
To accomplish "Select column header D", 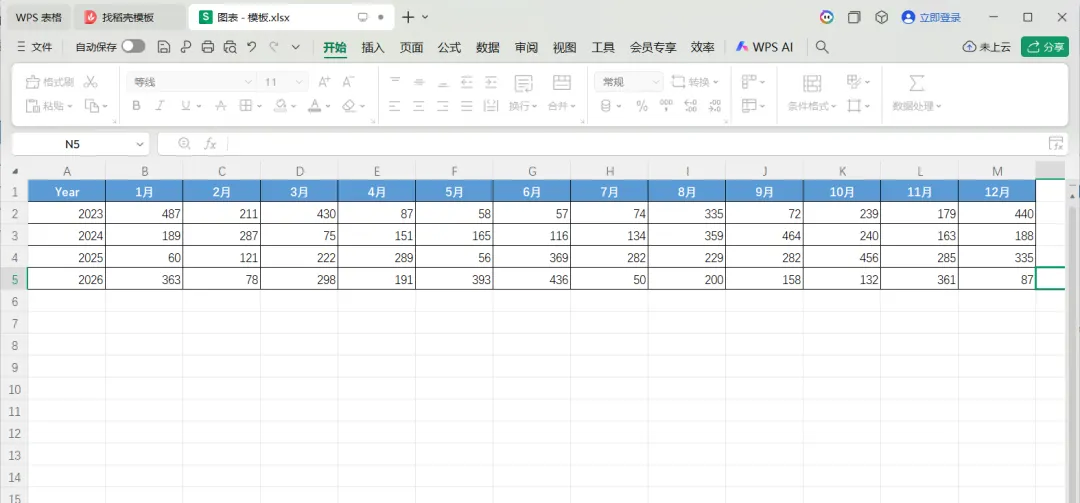I will [300, 172].
